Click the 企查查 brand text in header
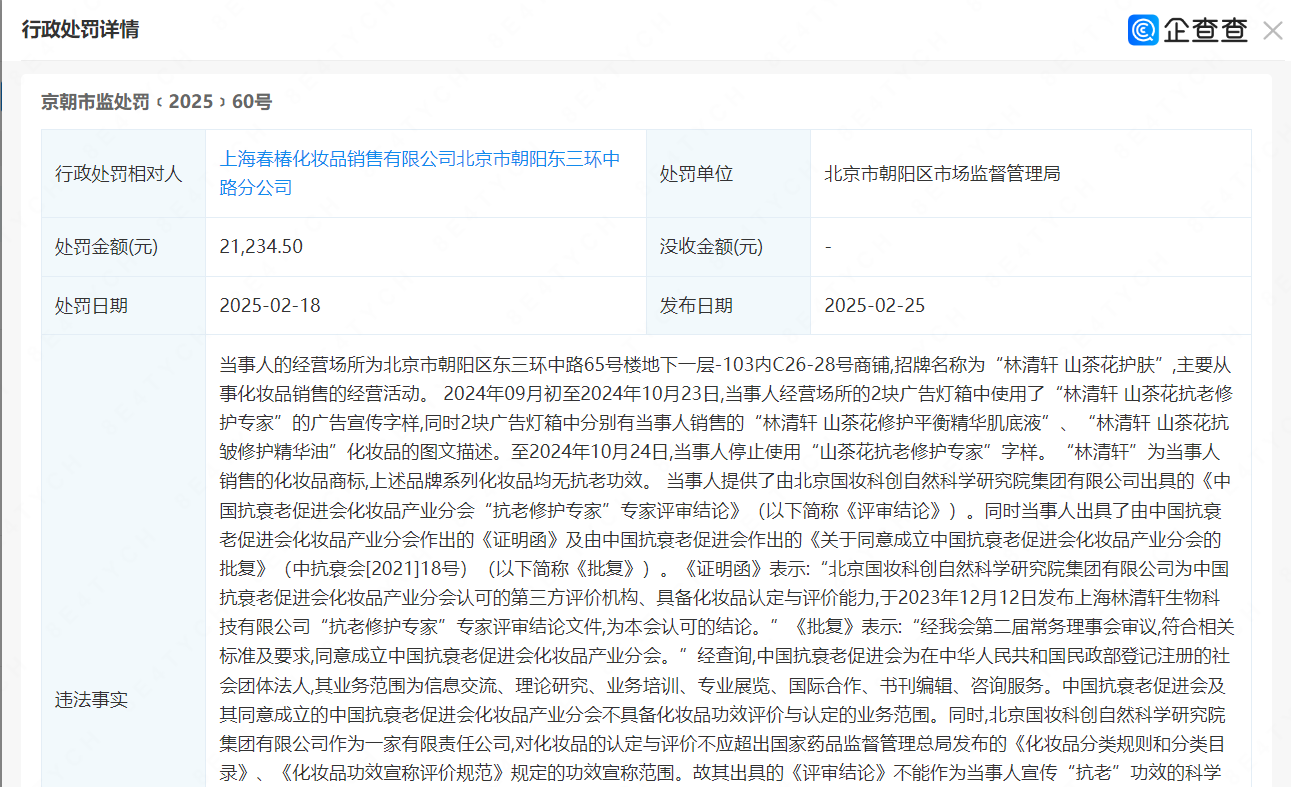This screenshot has height=787, width=1291. (1205, 30)
